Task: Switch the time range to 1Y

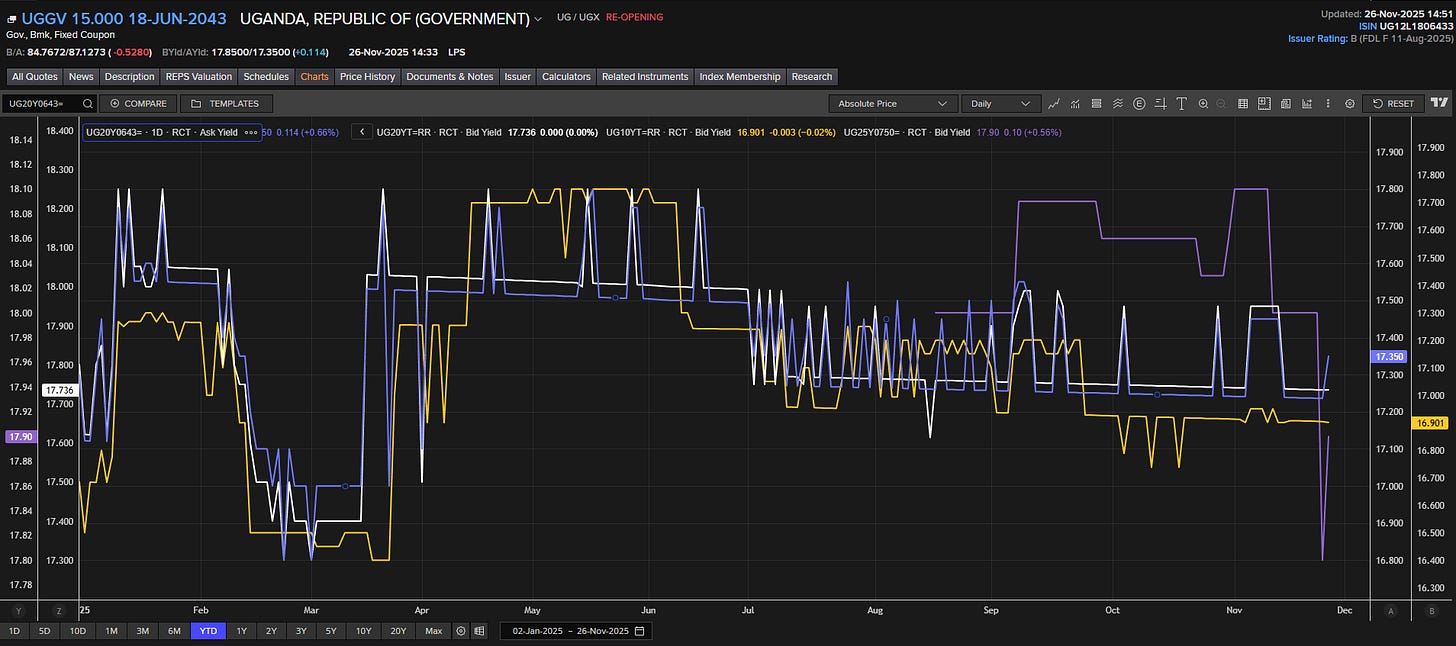Action: 241,631
